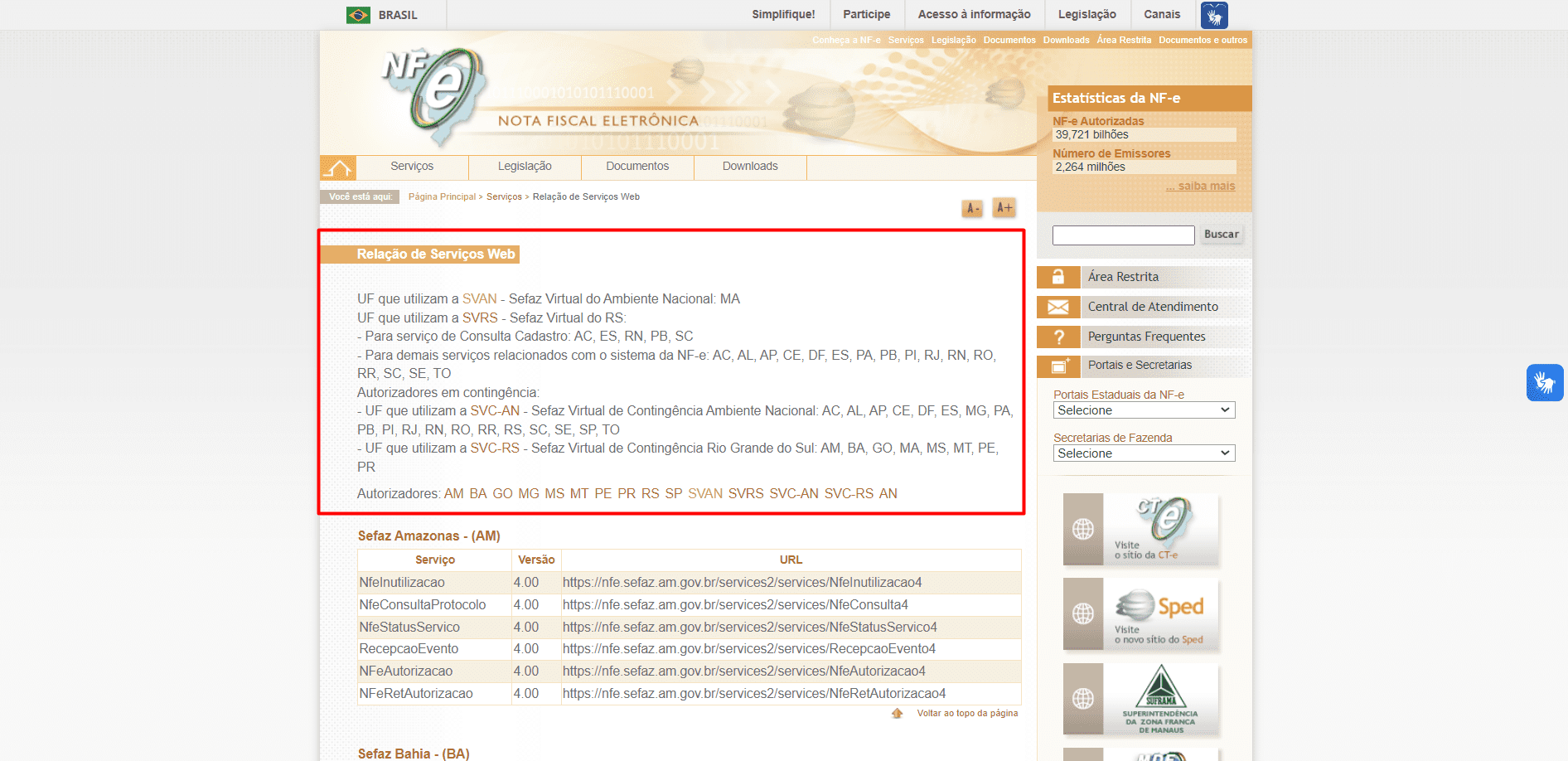Click Serviços in the breadcrumb
This screenshot has width=1568, height=761.
point(504,197)
